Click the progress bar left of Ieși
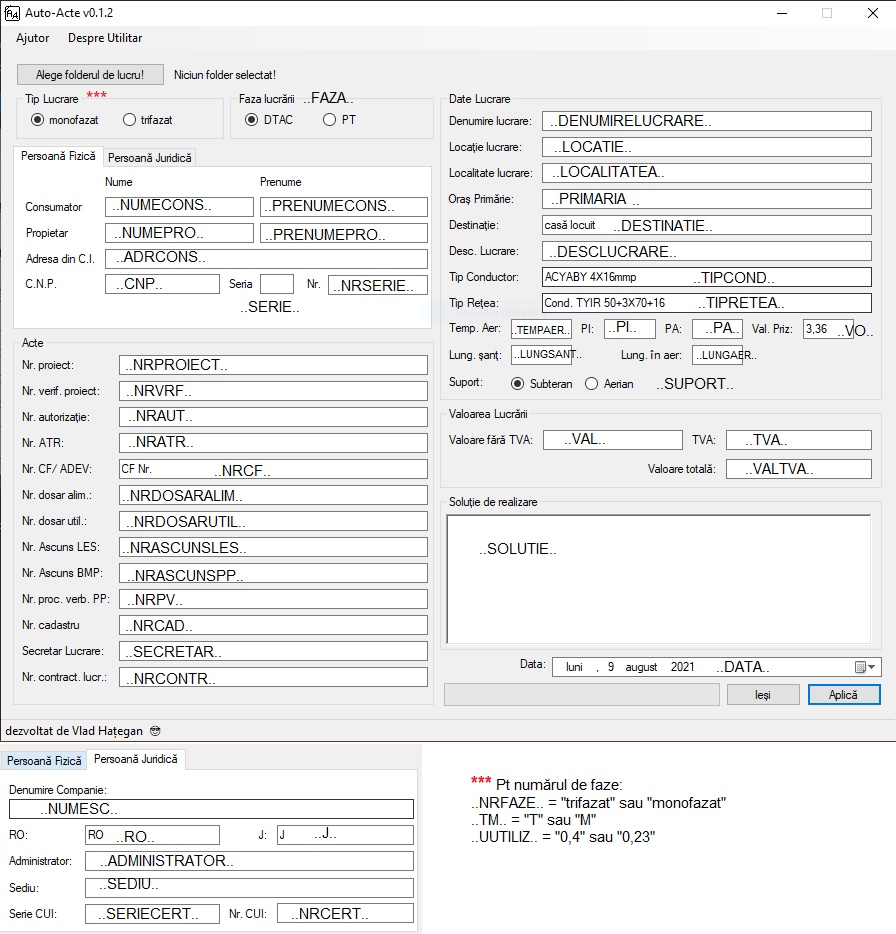Viewport: 896px width, 934px height. 581,694
